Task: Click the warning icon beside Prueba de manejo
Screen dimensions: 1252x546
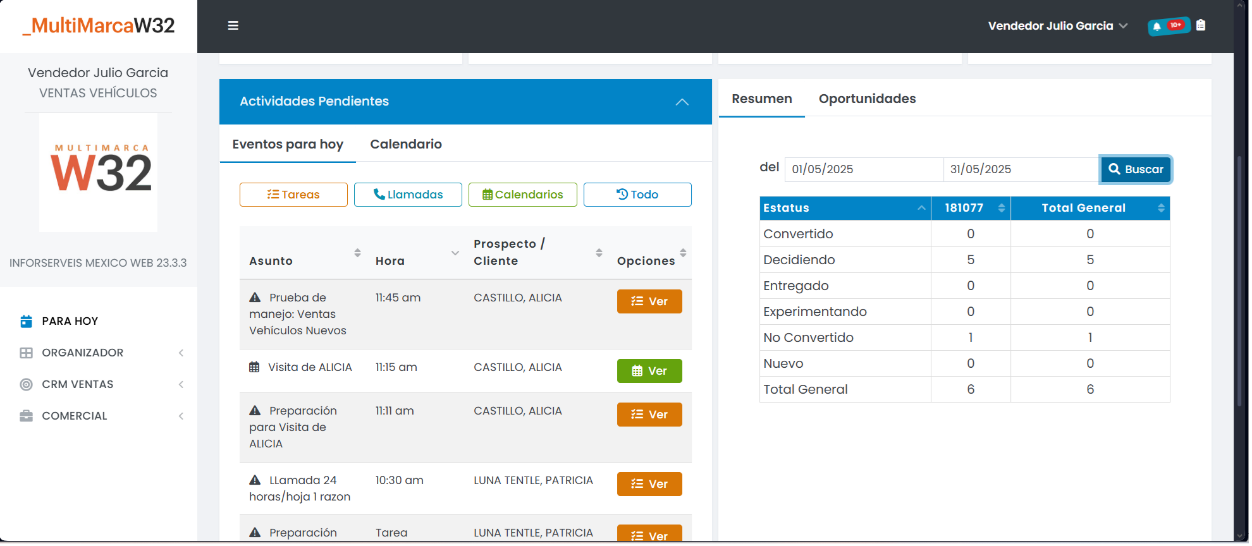Action: point(255,297)
